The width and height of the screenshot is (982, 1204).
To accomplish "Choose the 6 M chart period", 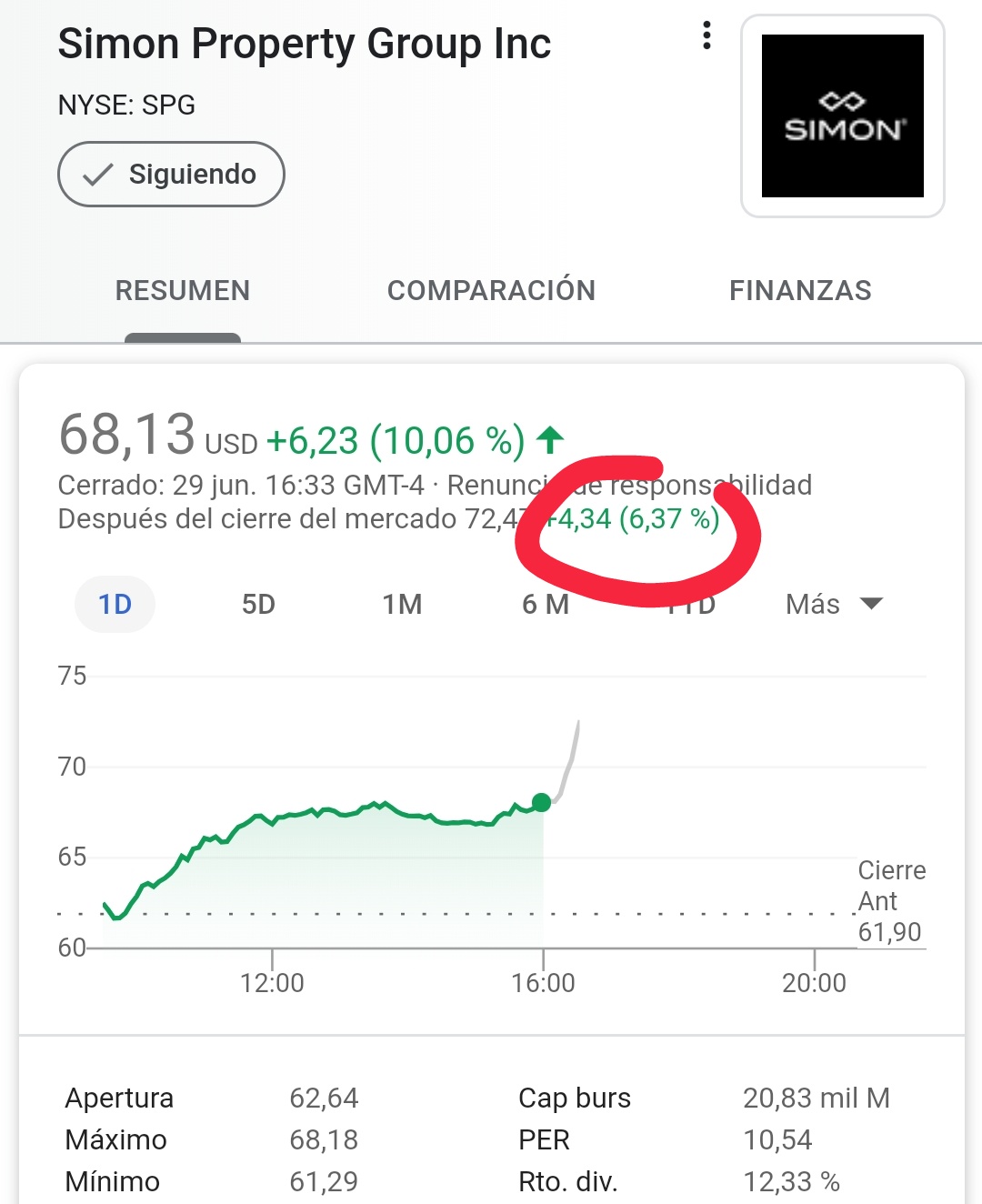I will pos(546,604).
